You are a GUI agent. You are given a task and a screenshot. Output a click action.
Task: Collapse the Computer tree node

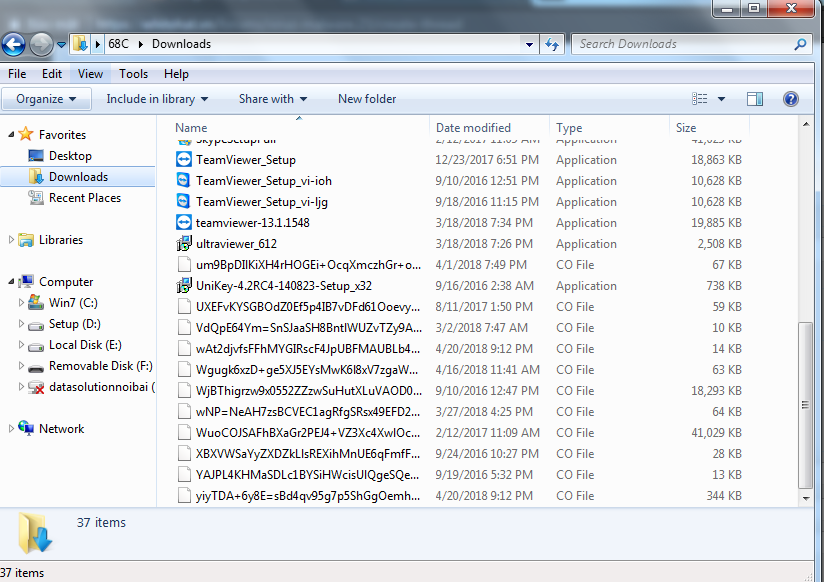11,282
